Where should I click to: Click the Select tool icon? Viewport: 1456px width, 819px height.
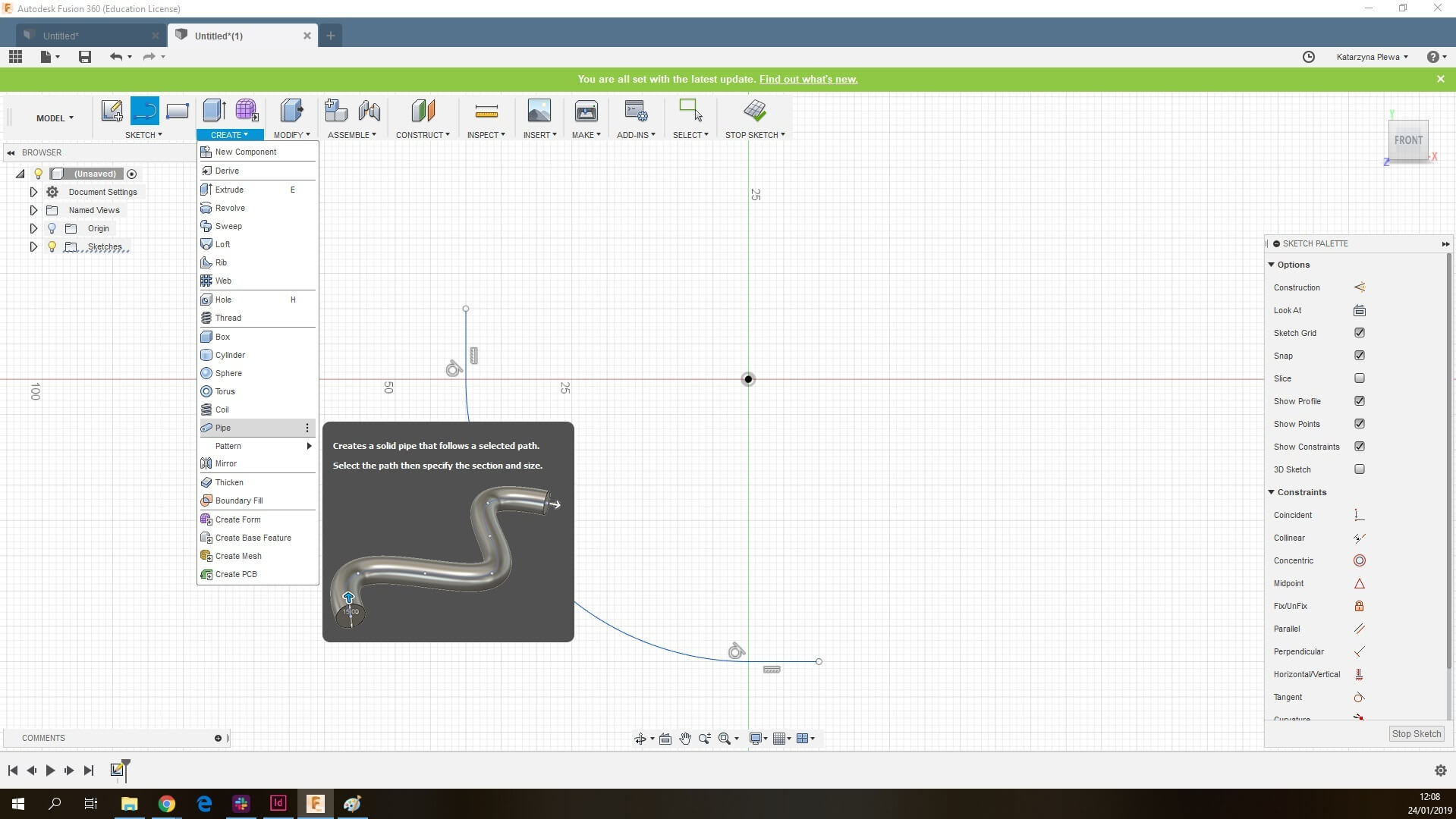click(x=690, y=111)
